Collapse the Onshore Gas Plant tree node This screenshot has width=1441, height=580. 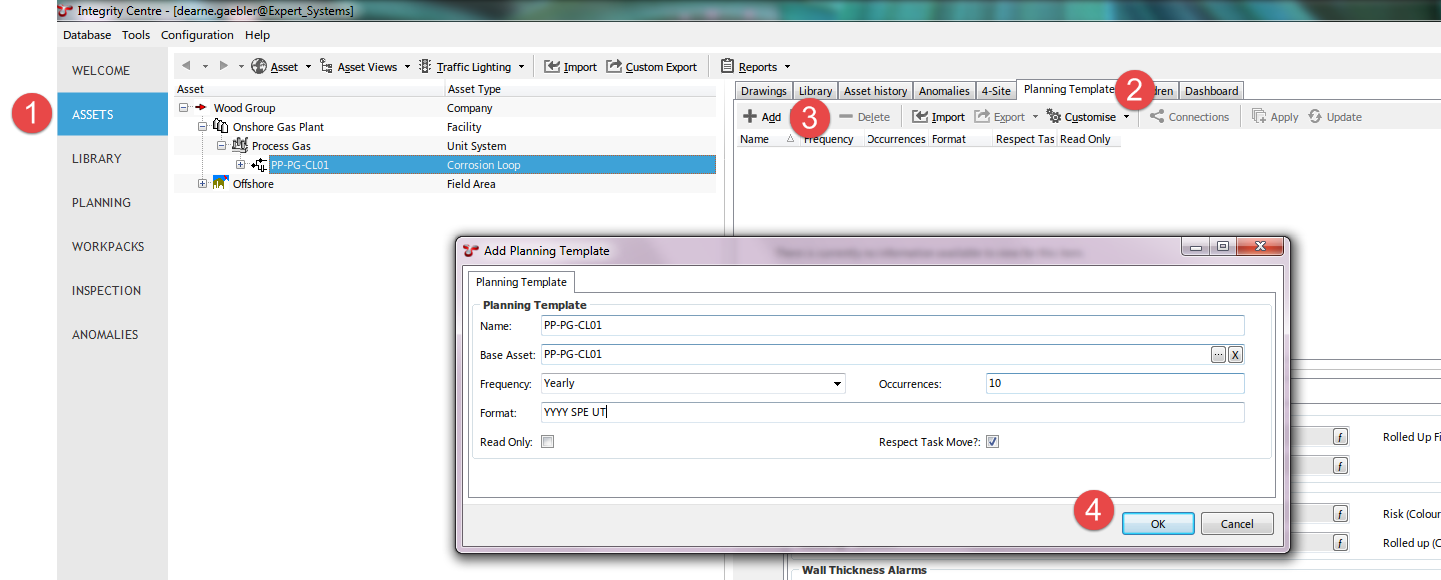pos(202,127)
